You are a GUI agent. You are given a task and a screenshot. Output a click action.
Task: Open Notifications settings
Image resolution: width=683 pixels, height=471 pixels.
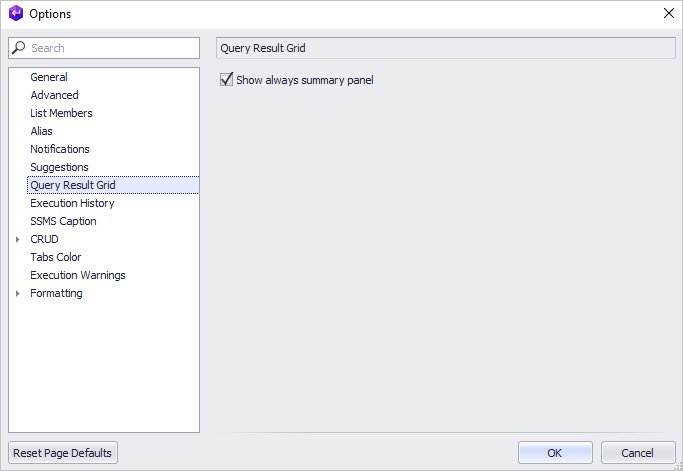[x=60, y=149]
